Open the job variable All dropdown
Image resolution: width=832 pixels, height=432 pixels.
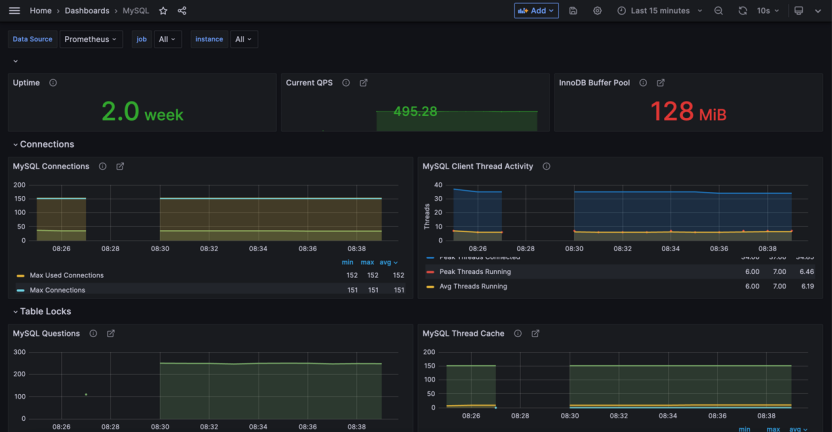point(168,39)
